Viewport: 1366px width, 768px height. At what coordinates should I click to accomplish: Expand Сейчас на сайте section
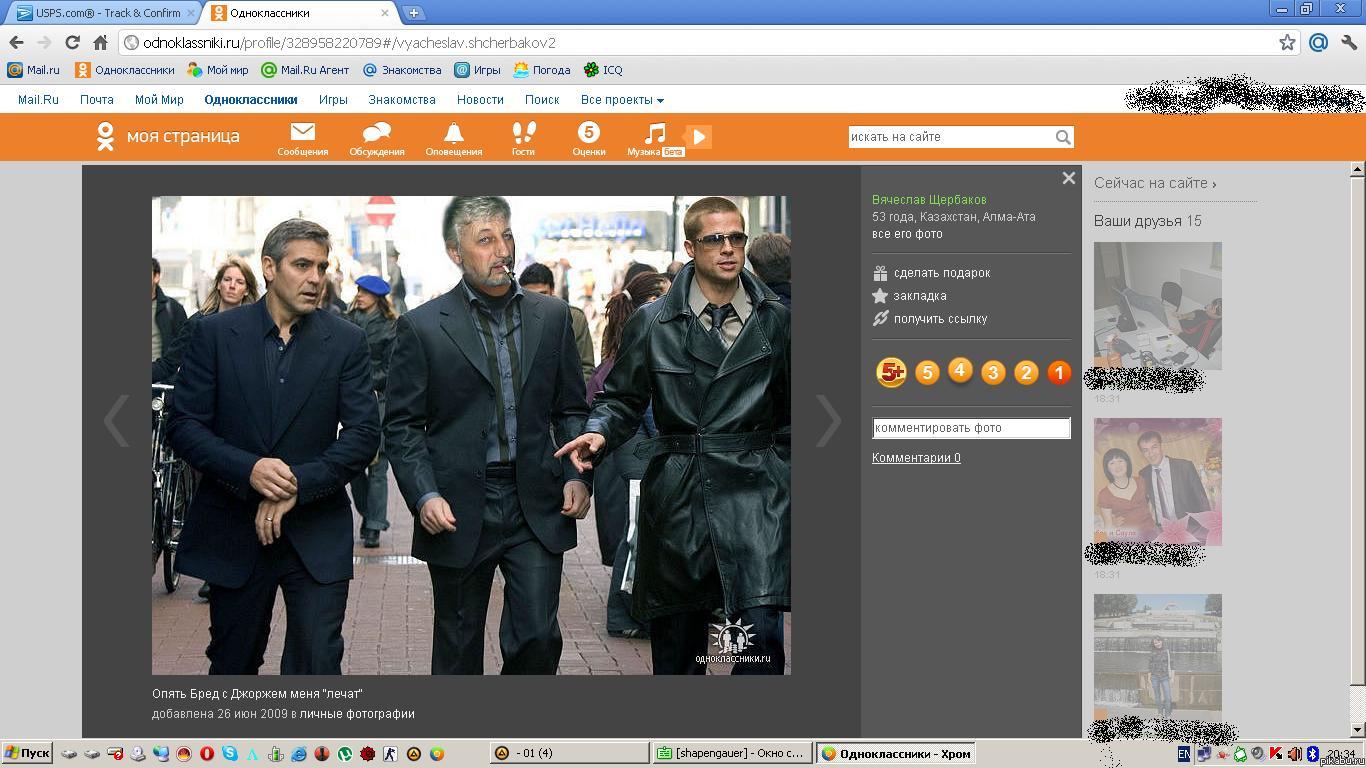click(x=1155, y=183)
